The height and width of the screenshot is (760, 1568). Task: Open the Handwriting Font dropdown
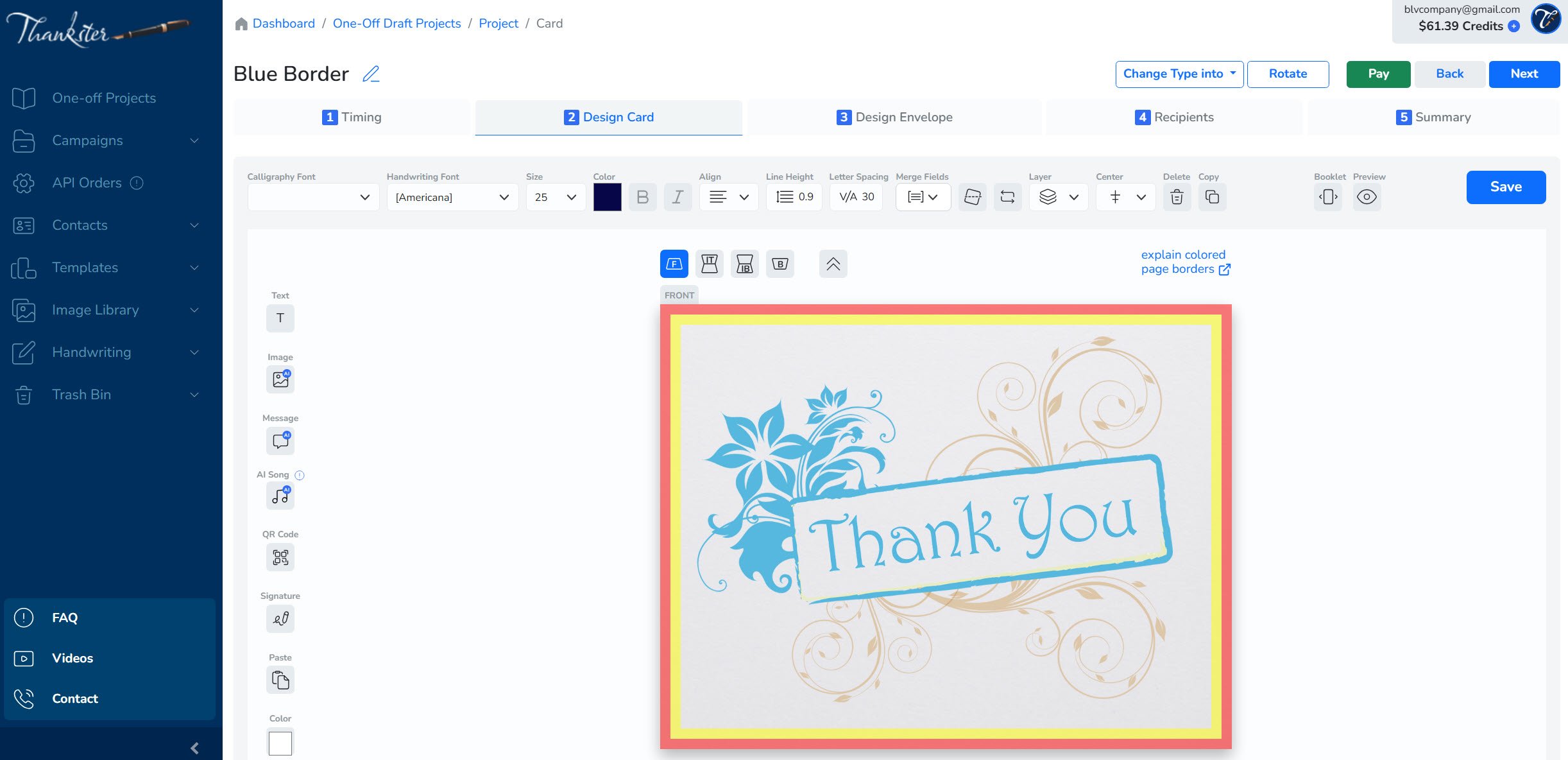click(x=452, y=197)
